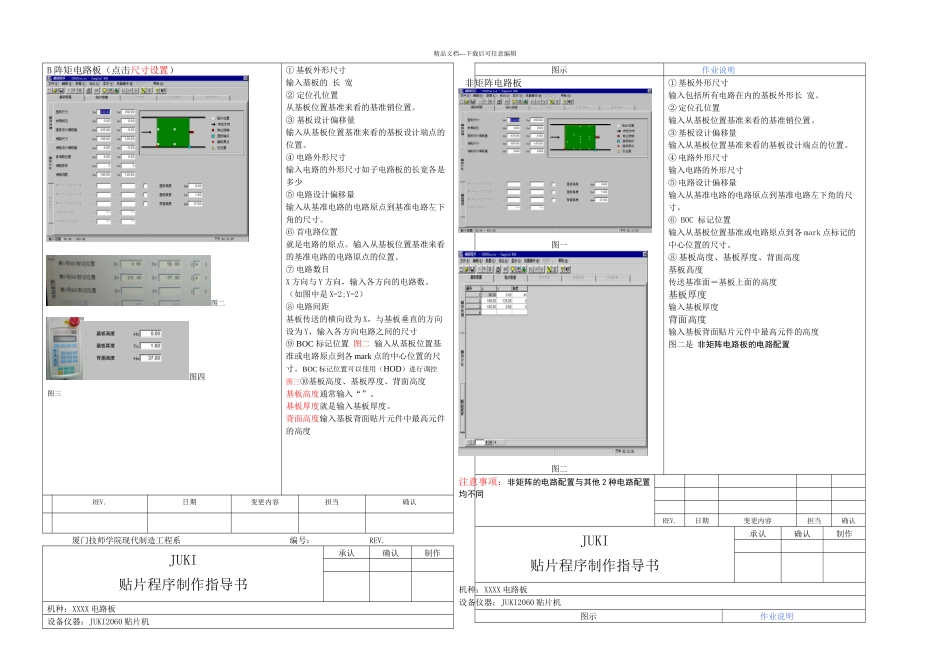Click the 厦门技师学院现代制造工程系 text
This screenshot has width=950, height=672.
(x=126, y=540)
